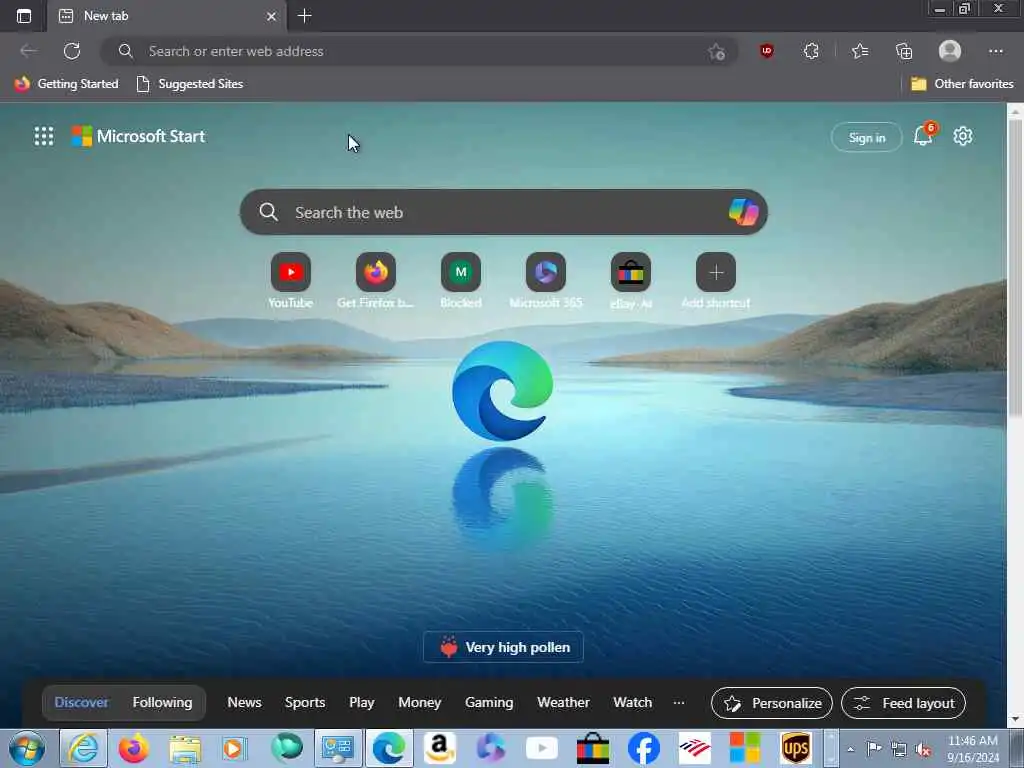Viewport: 1024px width, 768px height.
Task: Open the app launcher grid icon
Action: pos(44,136)
